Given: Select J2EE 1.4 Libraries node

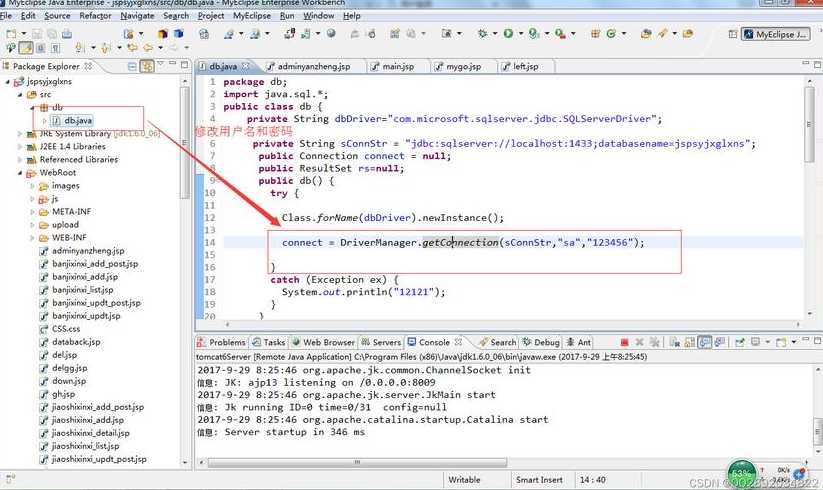Looking at the screenshot, I should tap(72, 146).
